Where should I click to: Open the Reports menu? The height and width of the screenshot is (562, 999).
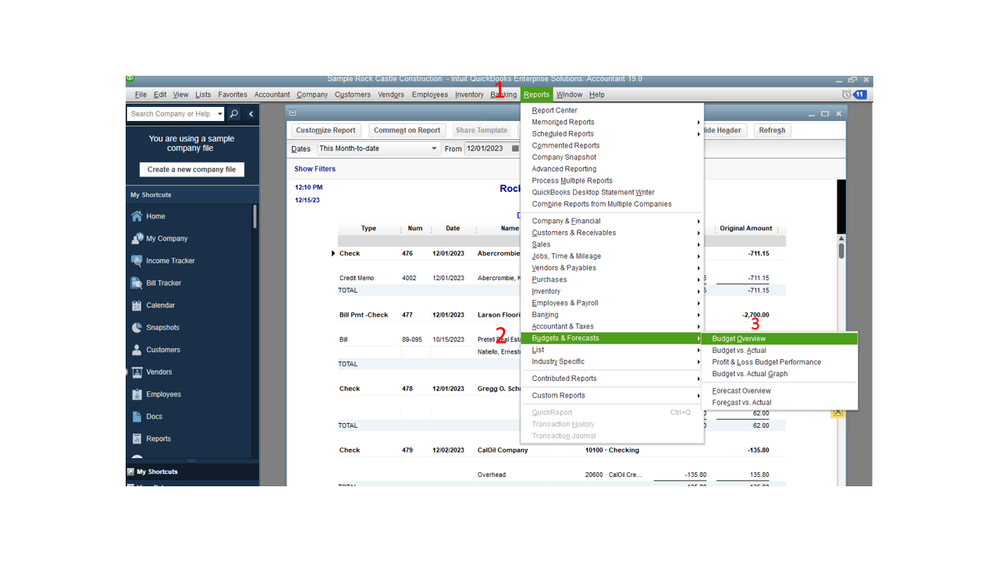pos(536,94)
